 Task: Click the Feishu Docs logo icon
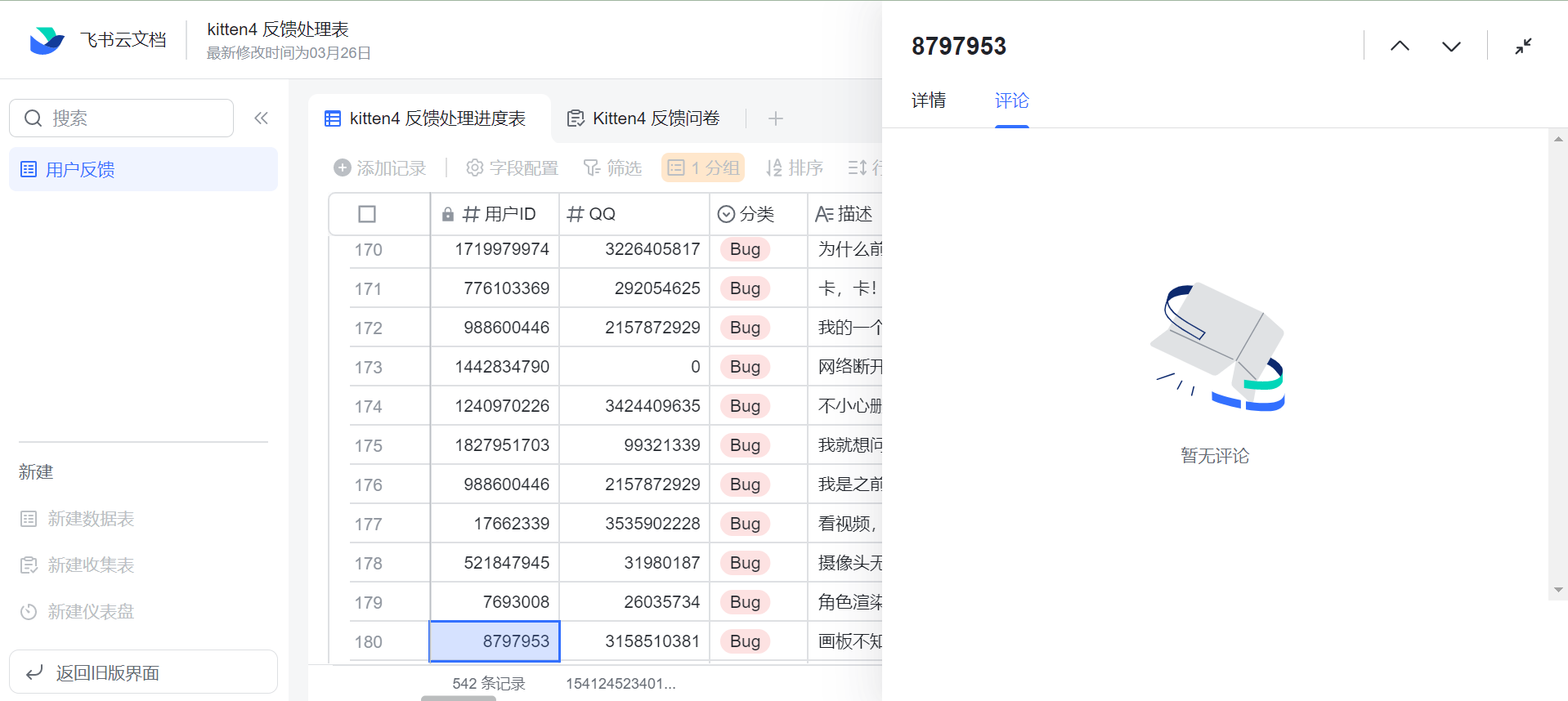pyautogui.click(x=47, y=40)
